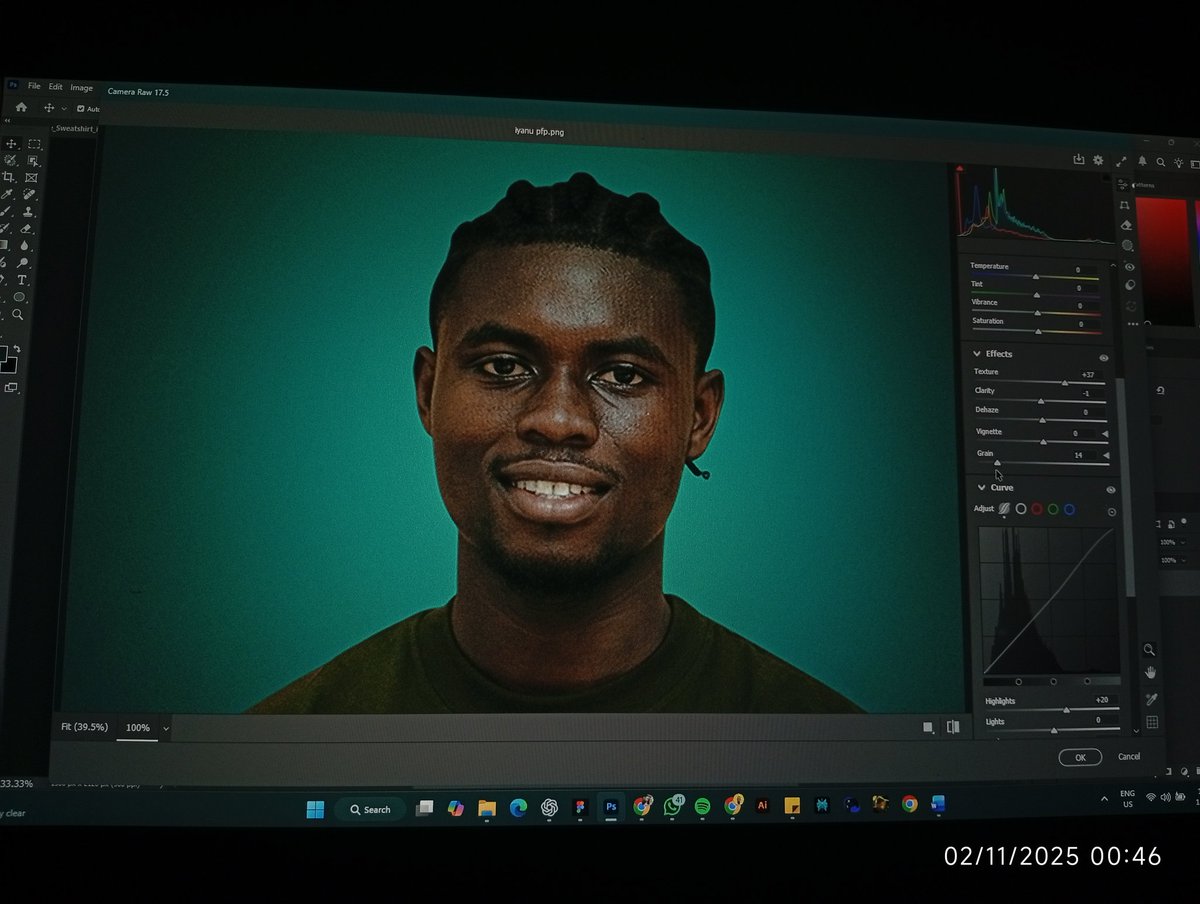
Task: Show hidden system tray icons chevron
Action: pyautogui.click(x=1104, y=799)
